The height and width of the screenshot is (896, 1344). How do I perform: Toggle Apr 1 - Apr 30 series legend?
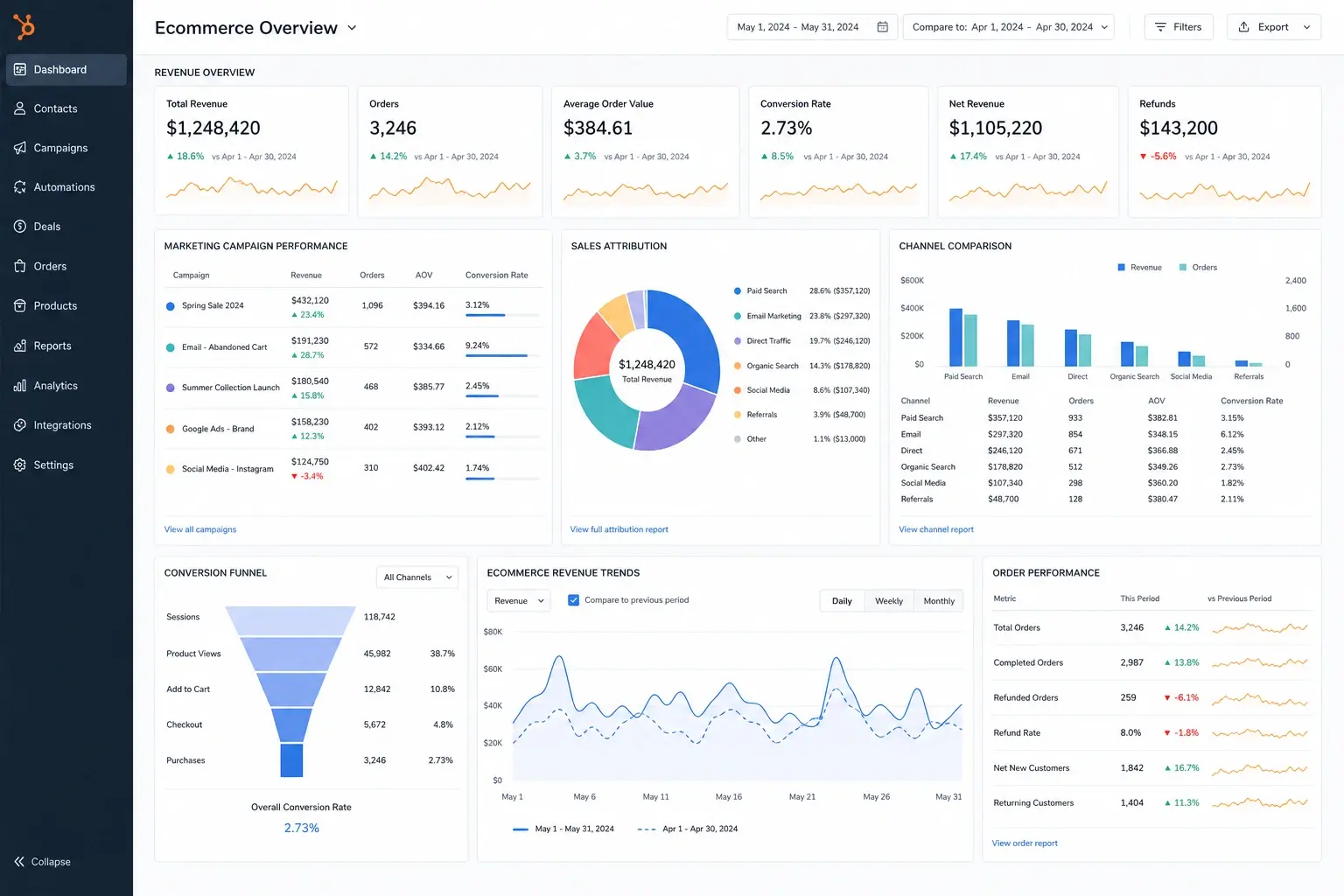point(688,829)
